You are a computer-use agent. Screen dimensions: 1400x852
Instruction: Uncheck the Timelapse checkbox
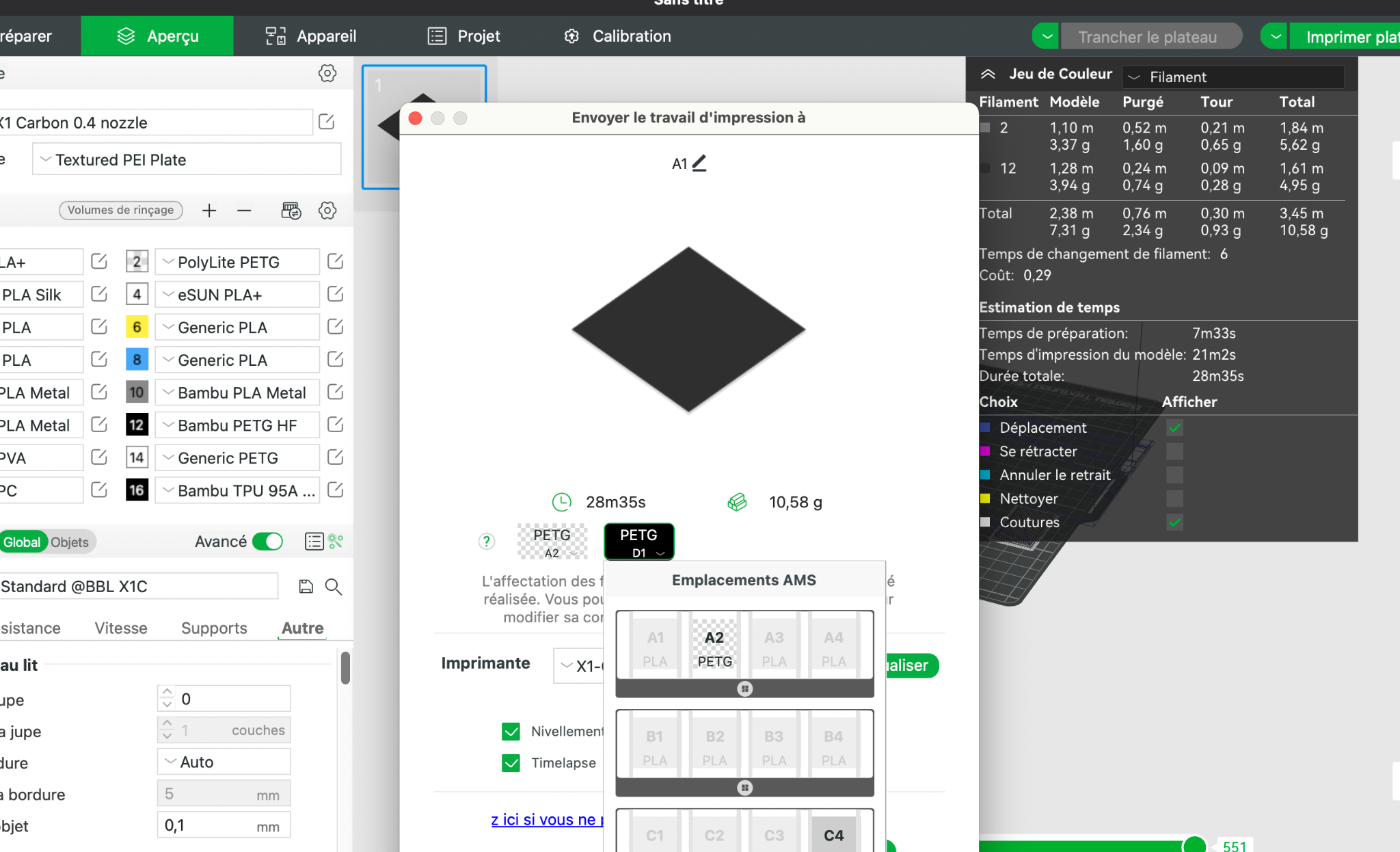[511, 763]
